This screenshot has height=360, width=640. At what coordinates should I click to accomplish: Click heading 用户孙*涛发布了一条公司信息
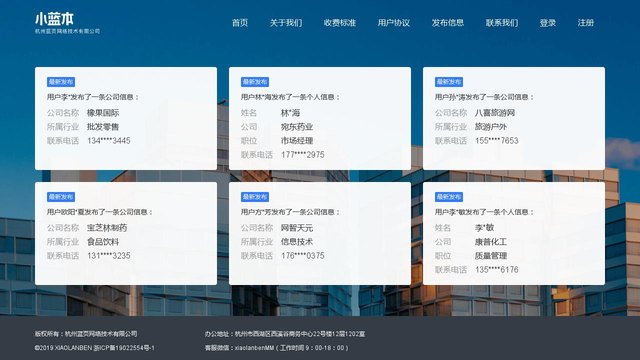[484, 97]
